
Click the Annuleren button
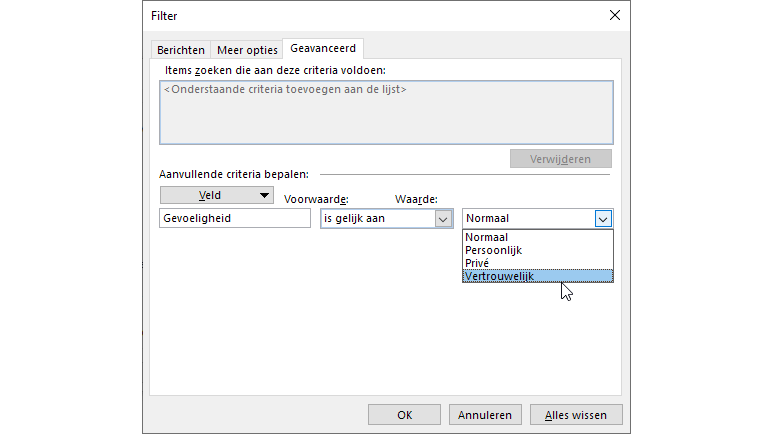point(485,414)
